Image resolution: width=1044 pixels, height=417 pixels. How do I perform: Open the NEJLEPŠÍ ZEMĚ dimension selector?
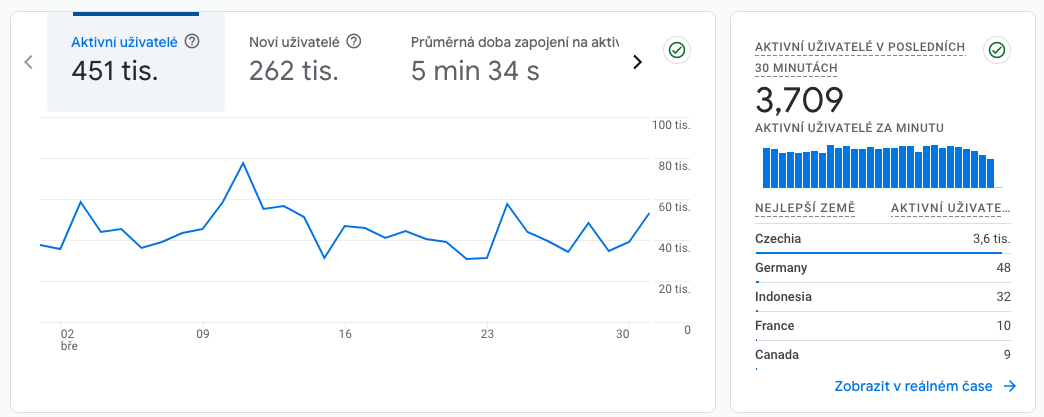805,209
